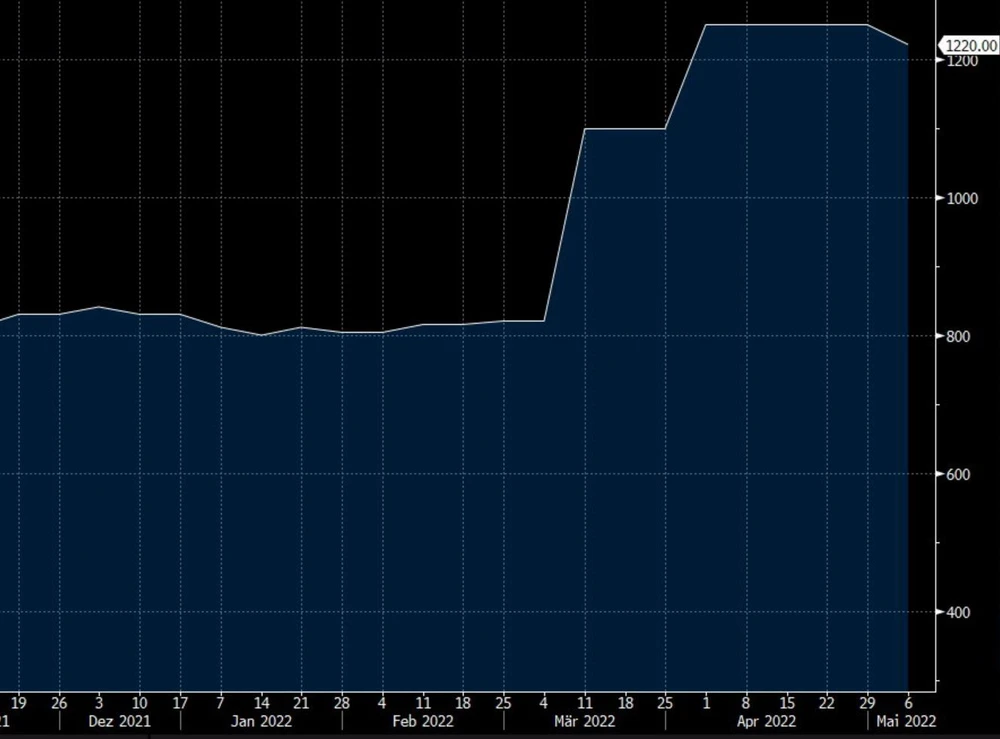Click date tick 3 above Dez 2021

[99, 700]
